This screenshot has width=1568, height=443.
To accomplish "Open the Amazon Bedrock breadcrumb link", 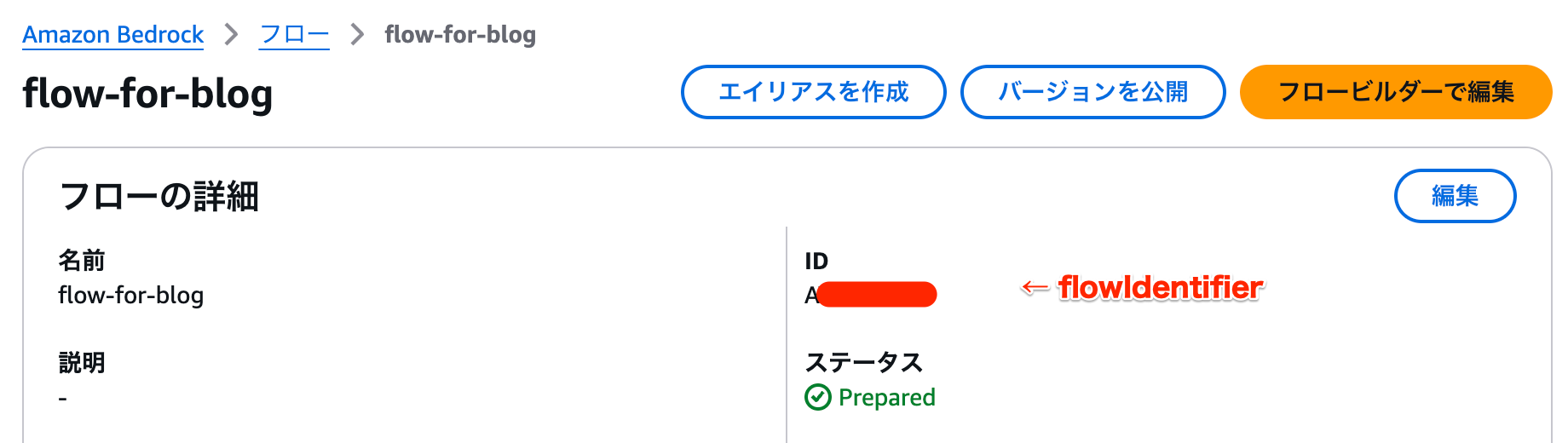I will pyautogui.click(x=113, y=35).
